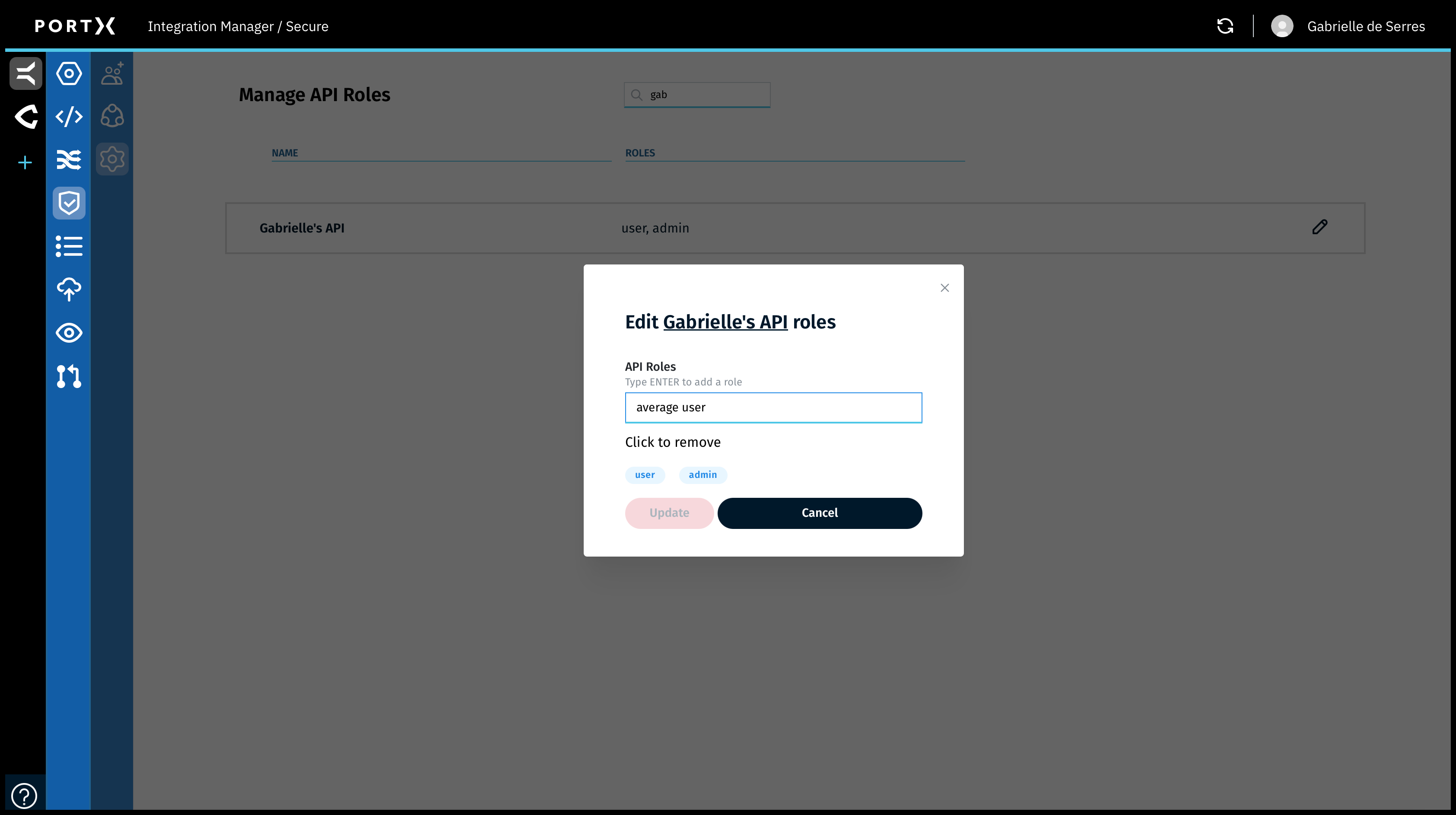Image resolution: width=1456 pixels, height=815 pixels.
Task: Open the add users icon in submenu
Action: tap(112, 73)
